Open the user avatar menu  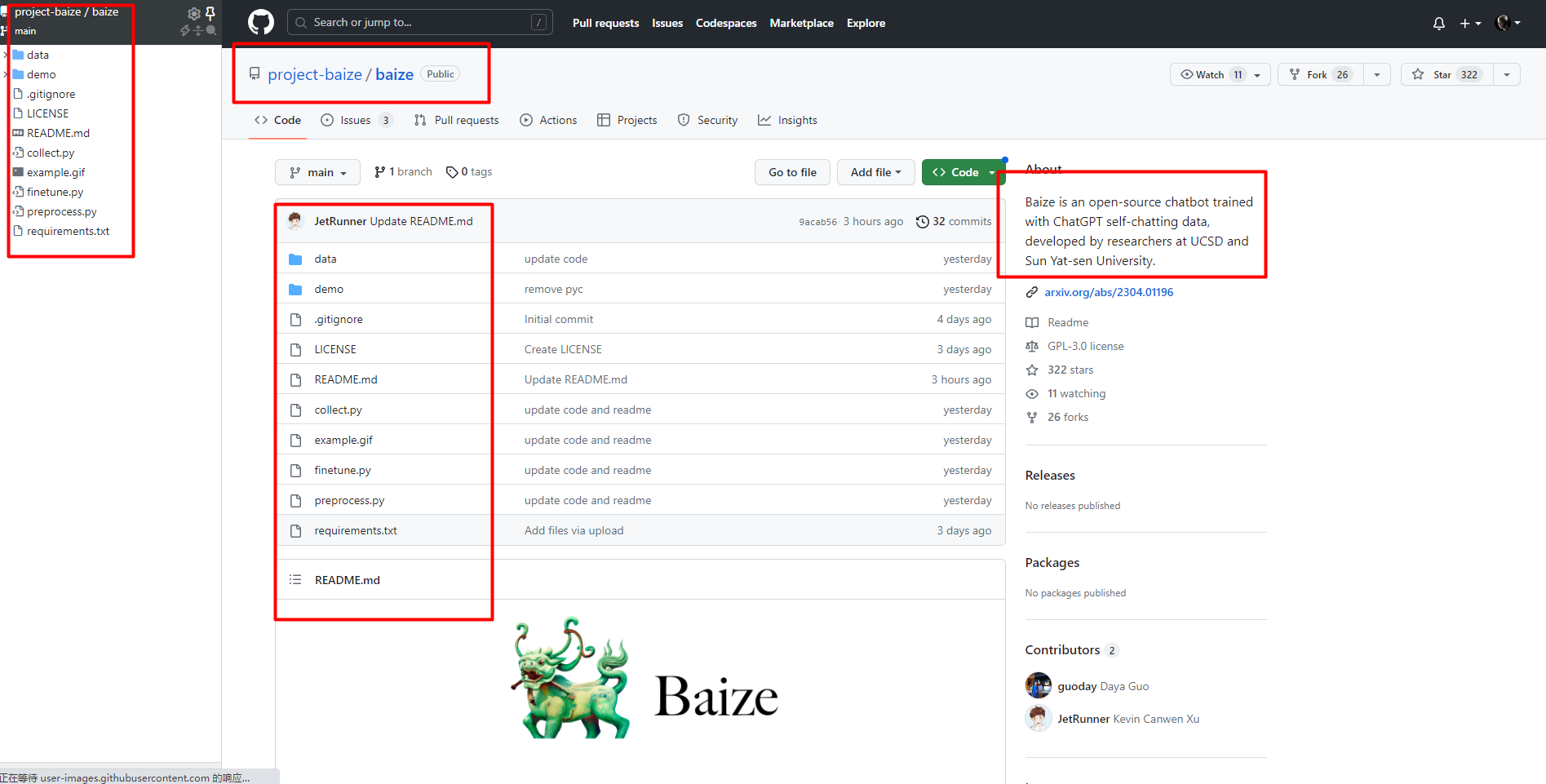(1508, 23)
